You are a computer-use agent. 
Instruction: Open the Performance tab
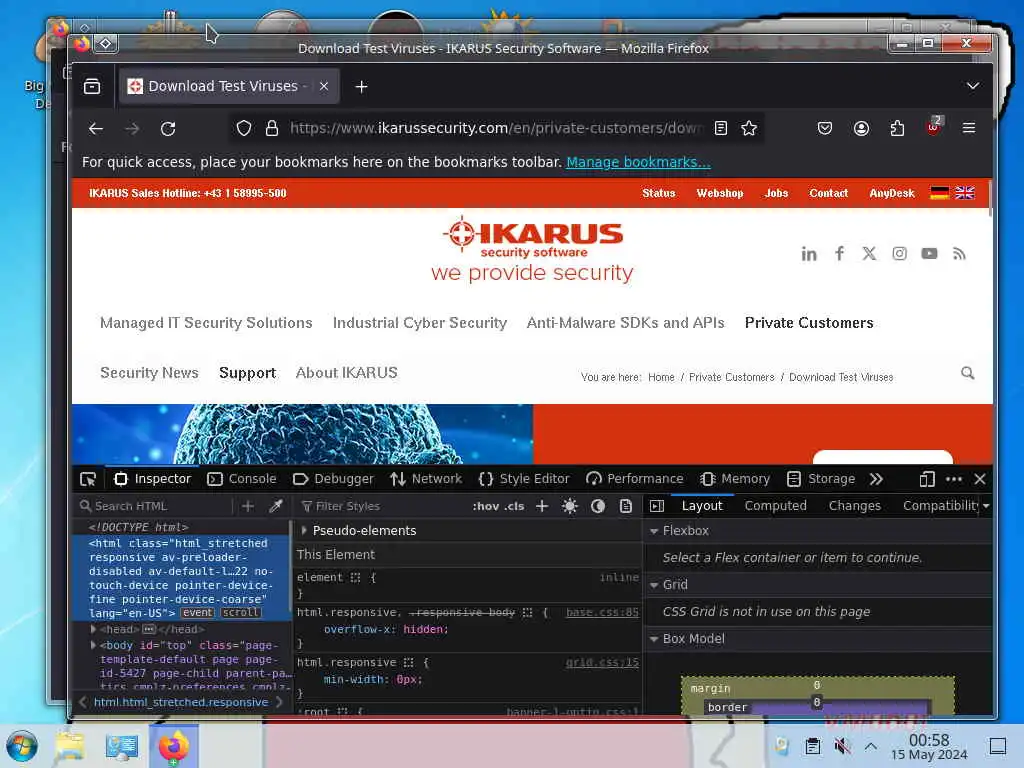point(634,479)
